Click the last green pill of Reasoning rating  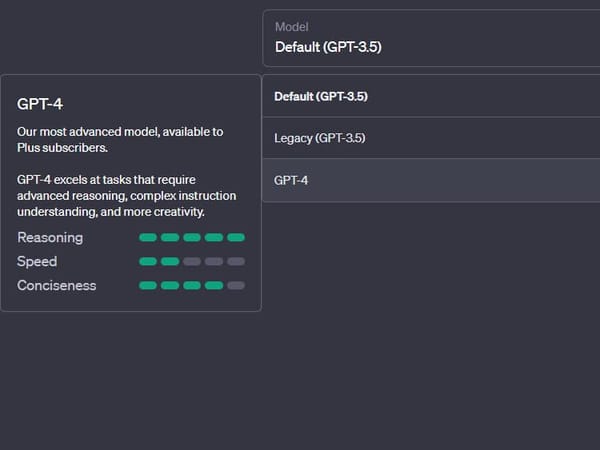tap(236, 238)
